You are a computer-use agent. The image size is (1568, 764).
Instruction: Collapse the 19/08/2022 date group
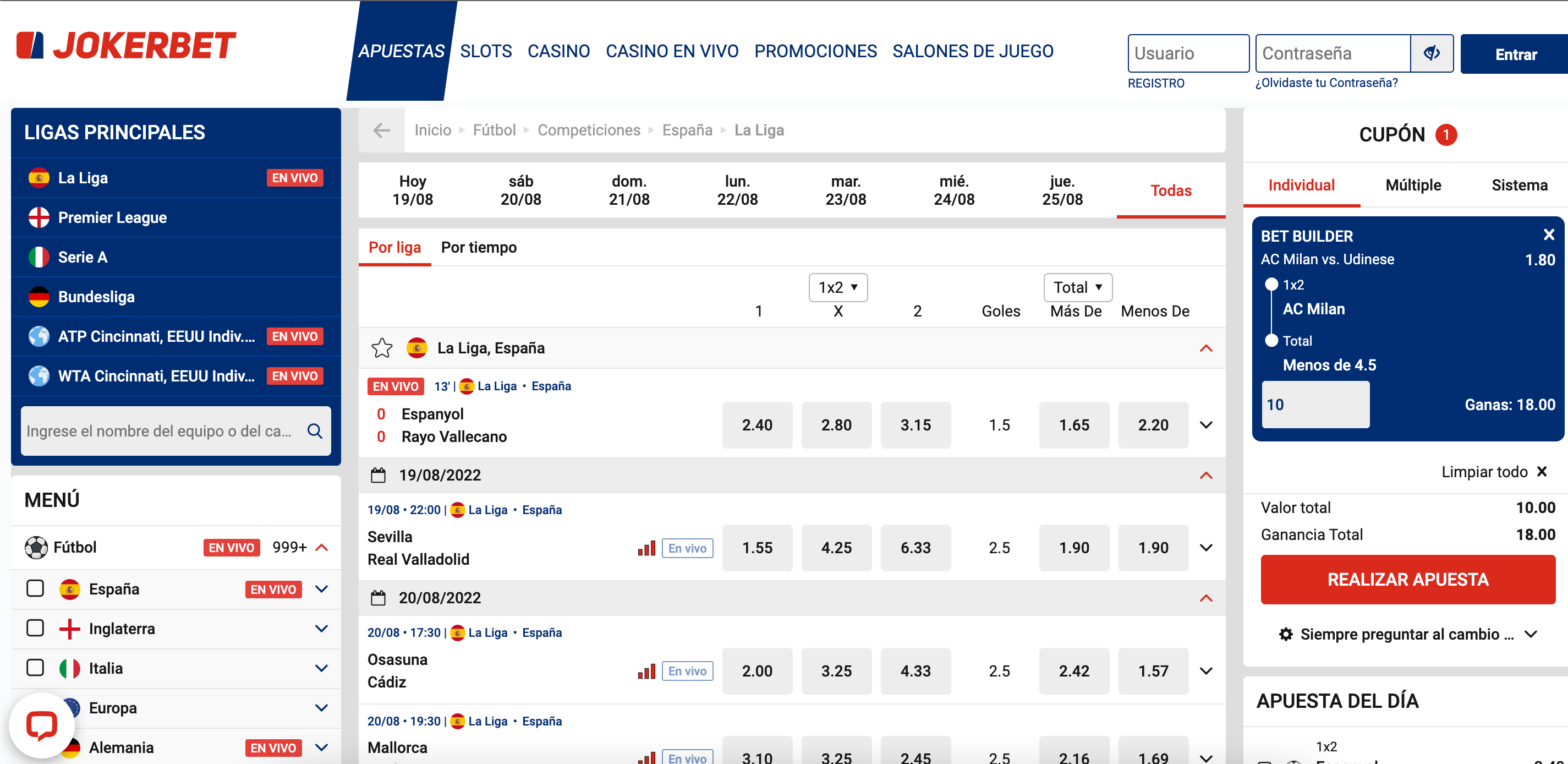pos(1206,475)
